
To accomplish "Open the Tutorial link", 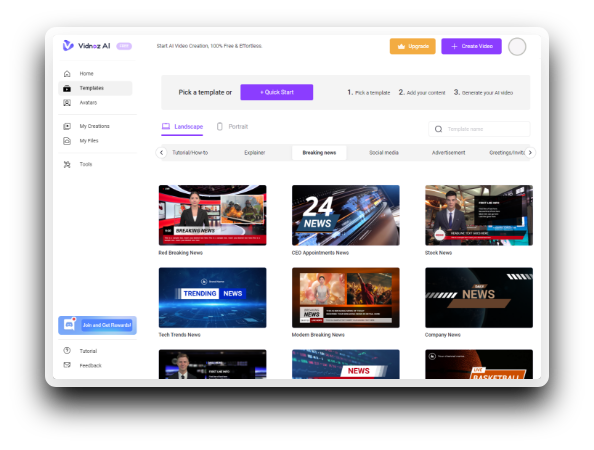I will (88, 351).
